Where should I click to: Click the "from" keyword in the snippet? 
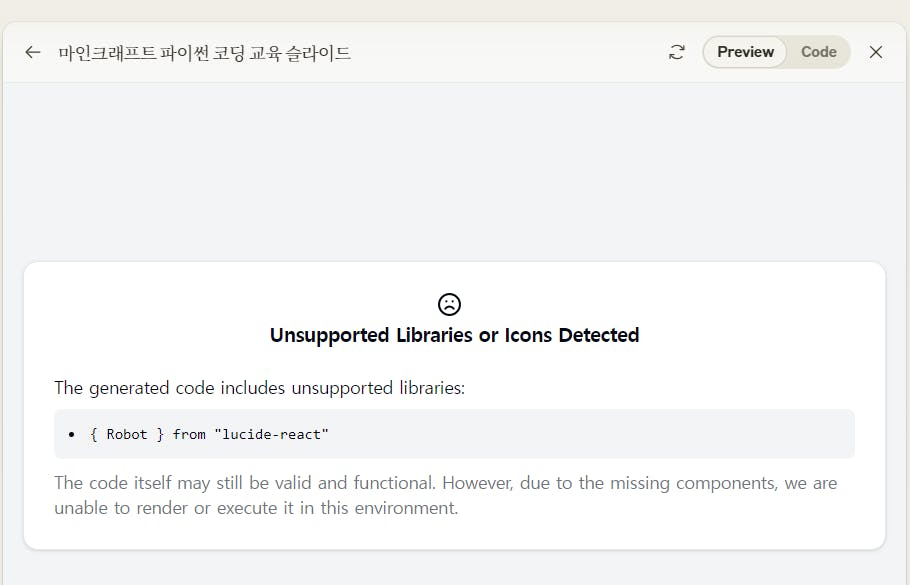click(189, 434)
